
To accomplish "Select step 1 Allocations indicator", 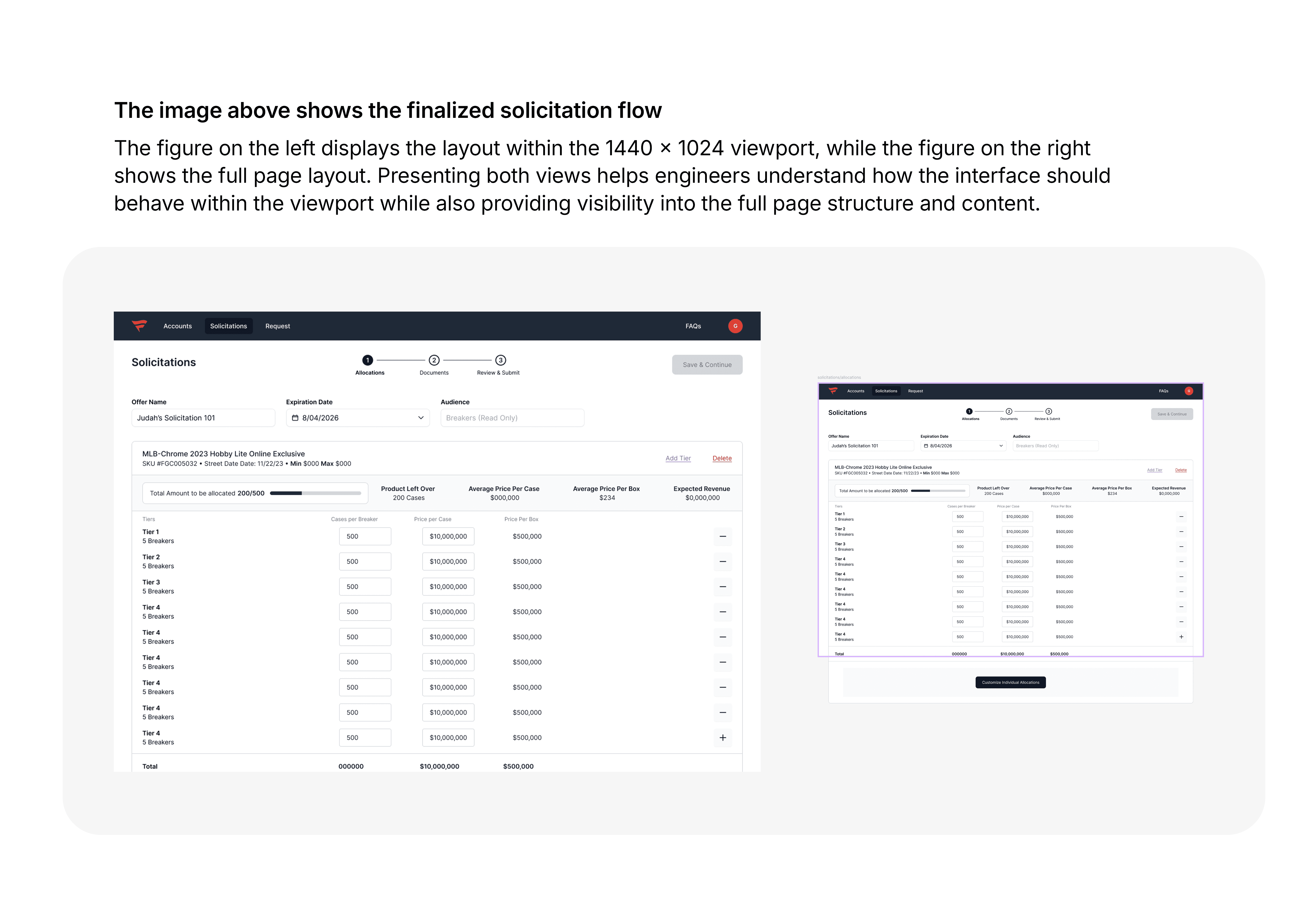I will tap(368, 360).
